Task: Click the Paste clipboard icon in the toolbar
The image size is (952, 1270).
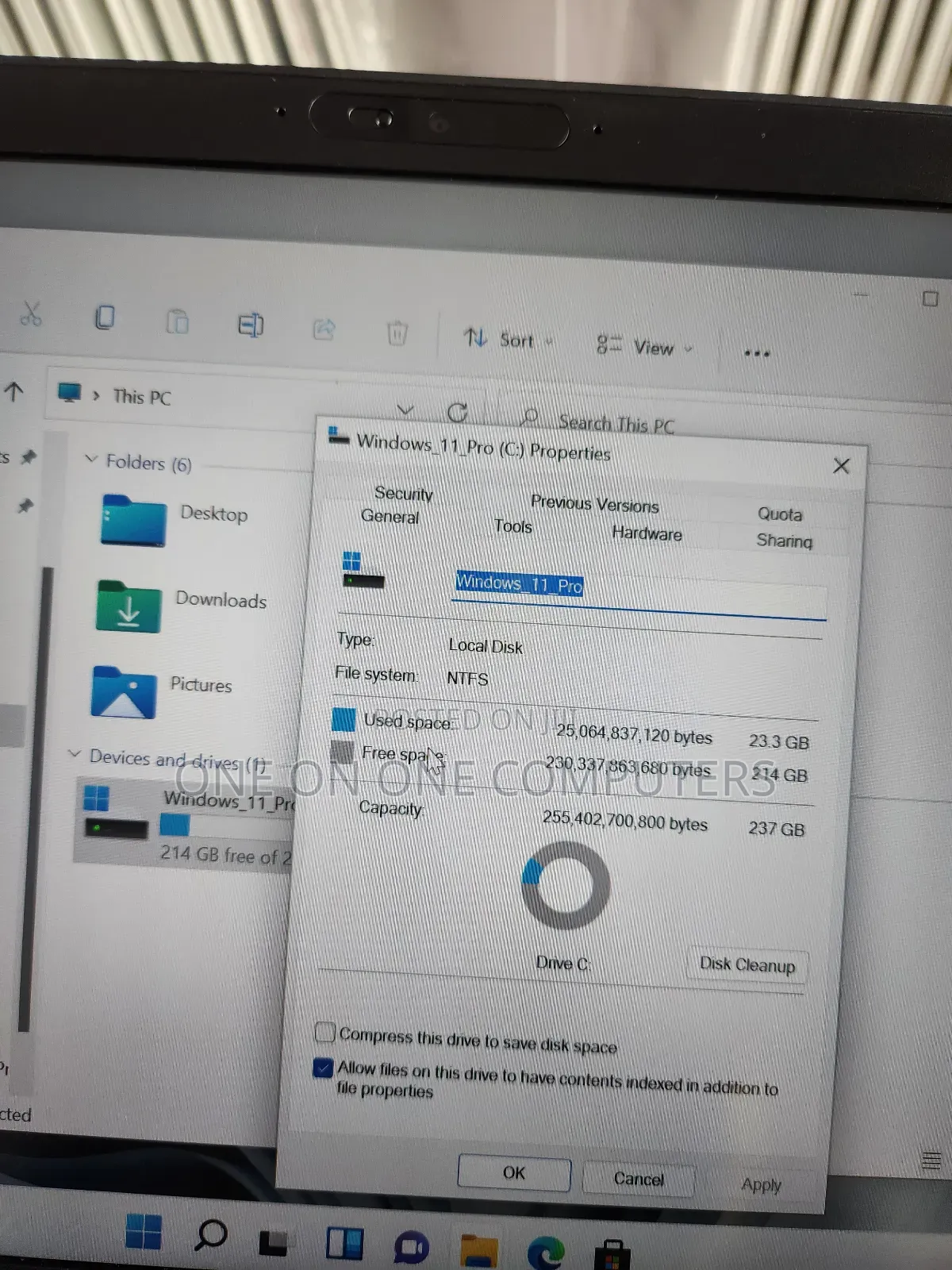Action: tap(178, 321)
